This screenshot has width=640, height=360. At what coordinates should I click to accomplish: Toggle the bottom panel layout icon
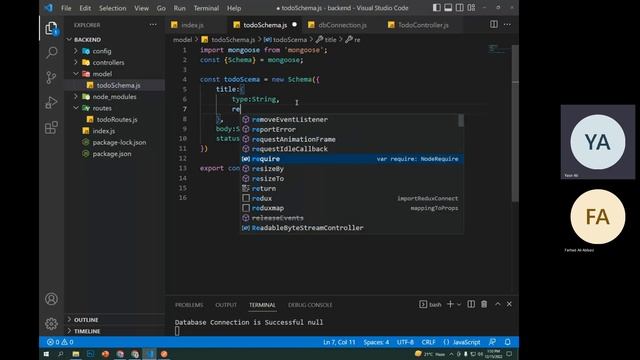click(448, 8)
